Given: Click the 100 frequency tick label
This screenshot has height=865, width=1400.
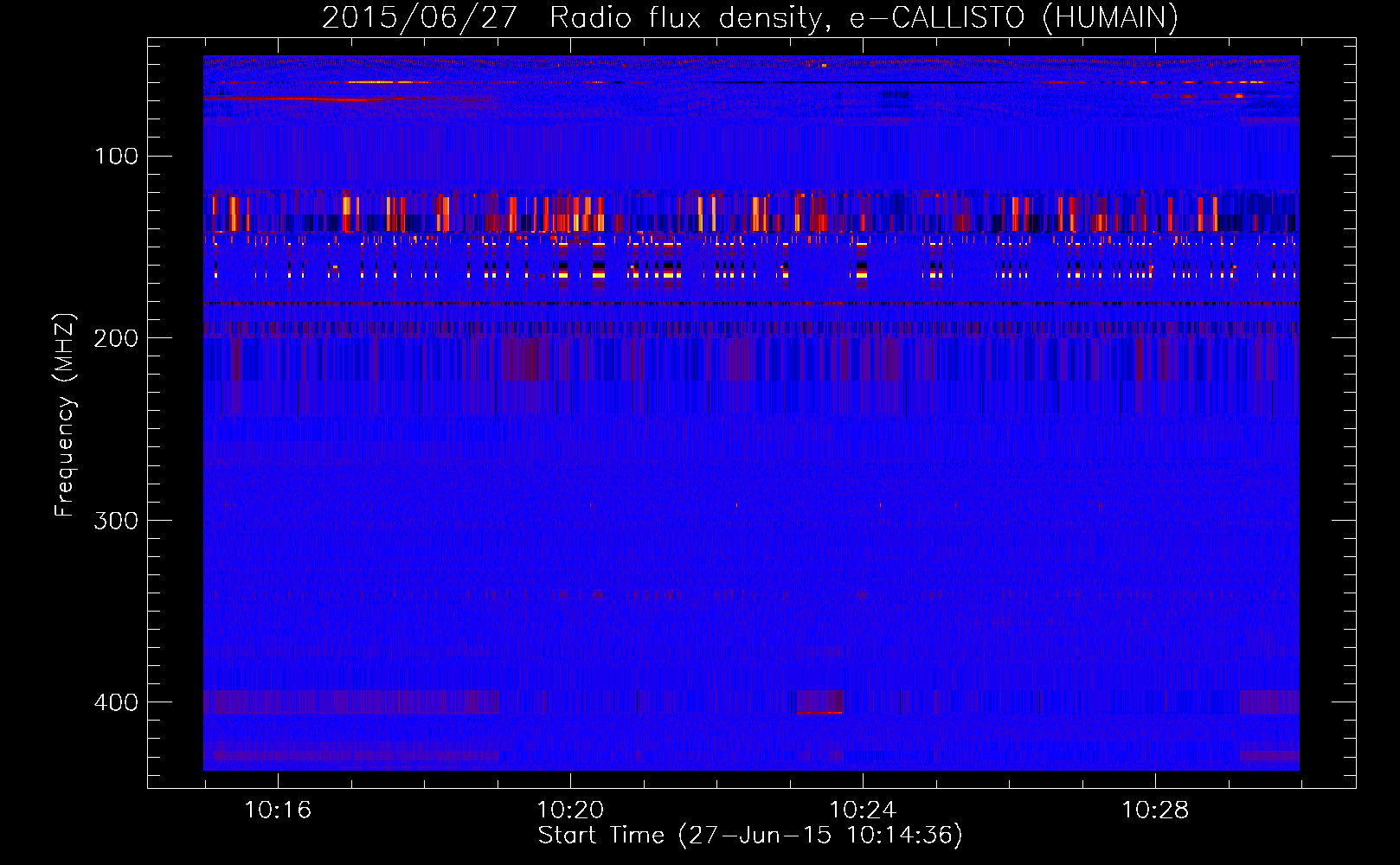Looking at the screenshot, I should click(x=117, y=157).
